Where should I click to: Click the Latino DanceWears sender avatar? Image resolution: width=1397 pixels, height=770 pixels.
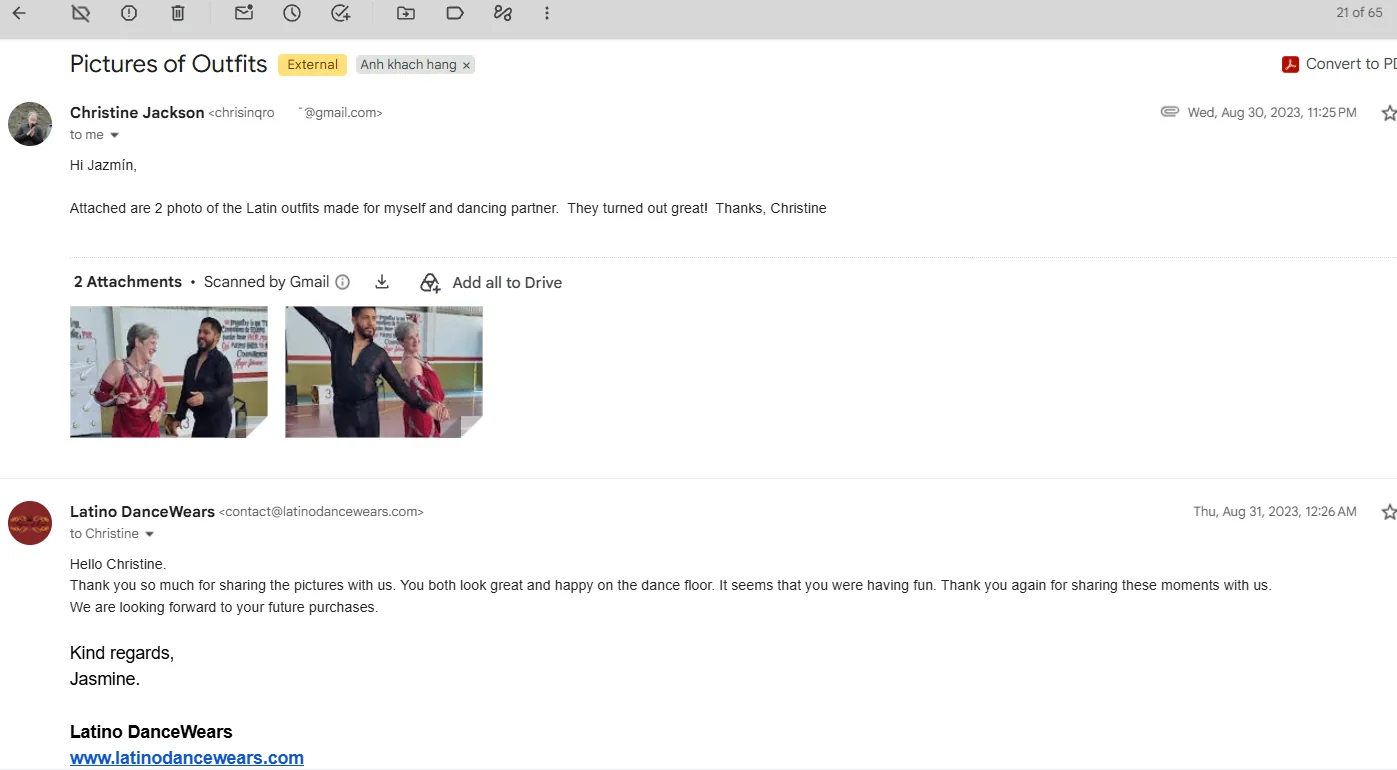[30, 523]
